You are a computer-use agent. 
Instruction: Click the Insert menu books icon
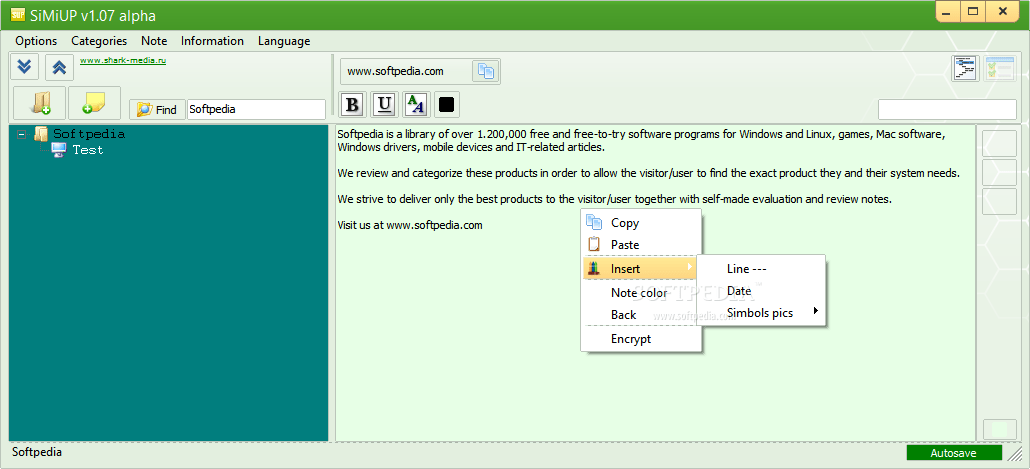point(594,269)
